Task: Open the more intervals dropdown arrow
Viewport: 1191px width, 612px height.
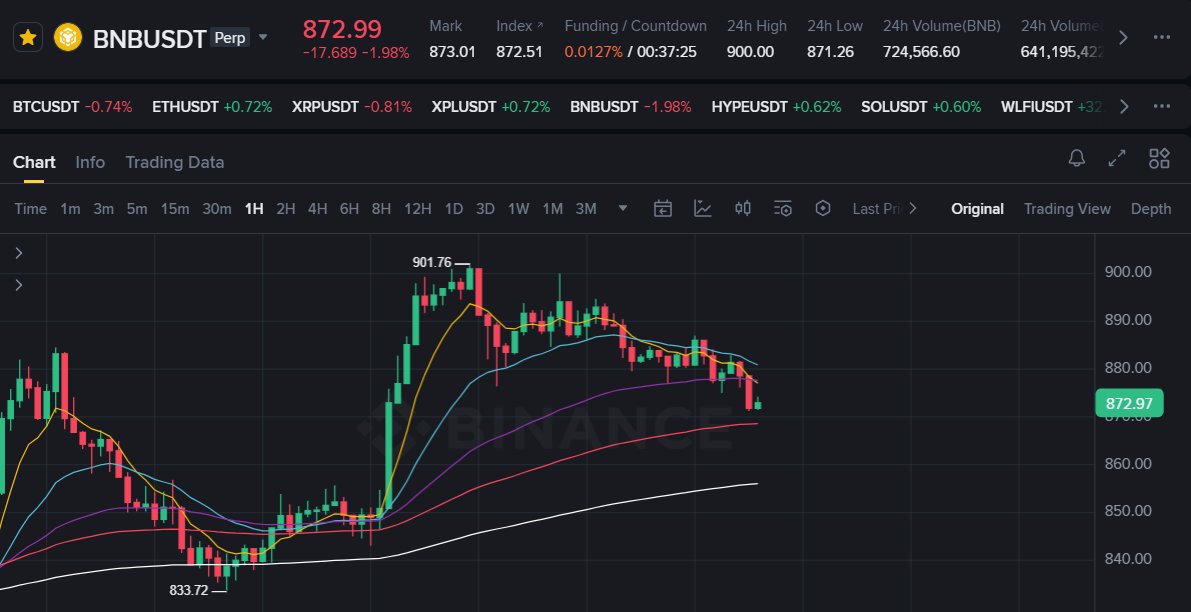Action: 623,208
